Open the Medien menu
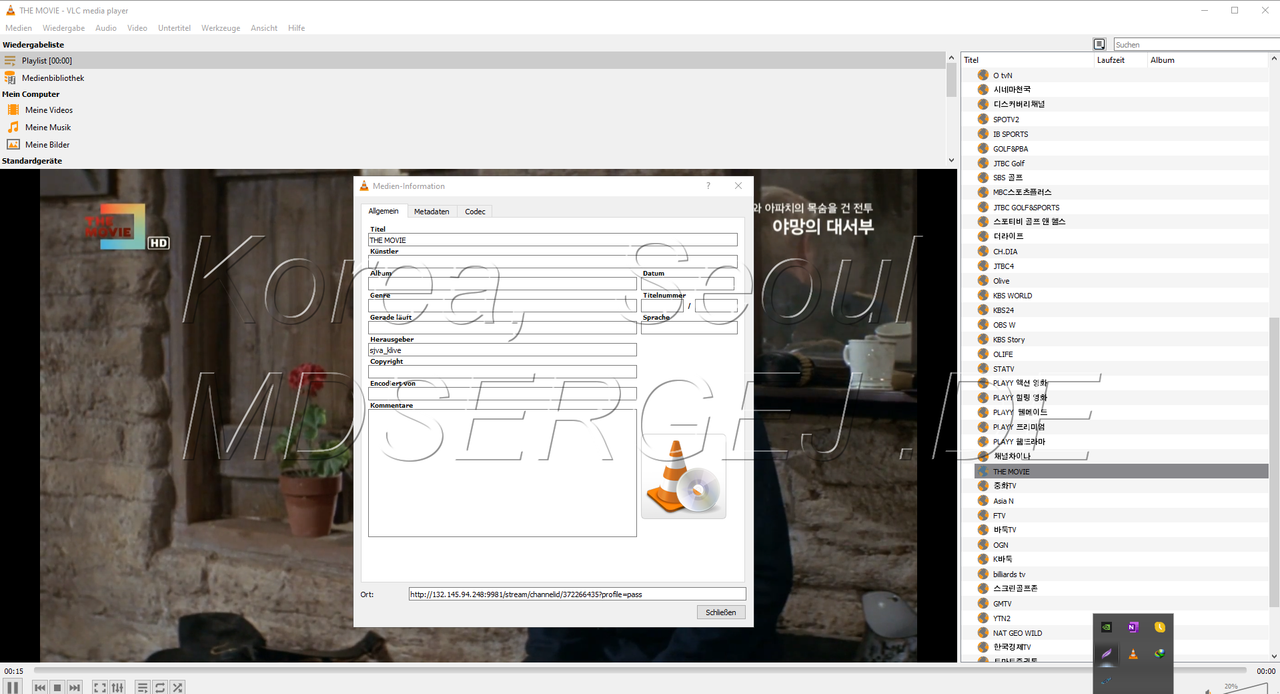Screen dimensions: 1280x694 [18, 28]
